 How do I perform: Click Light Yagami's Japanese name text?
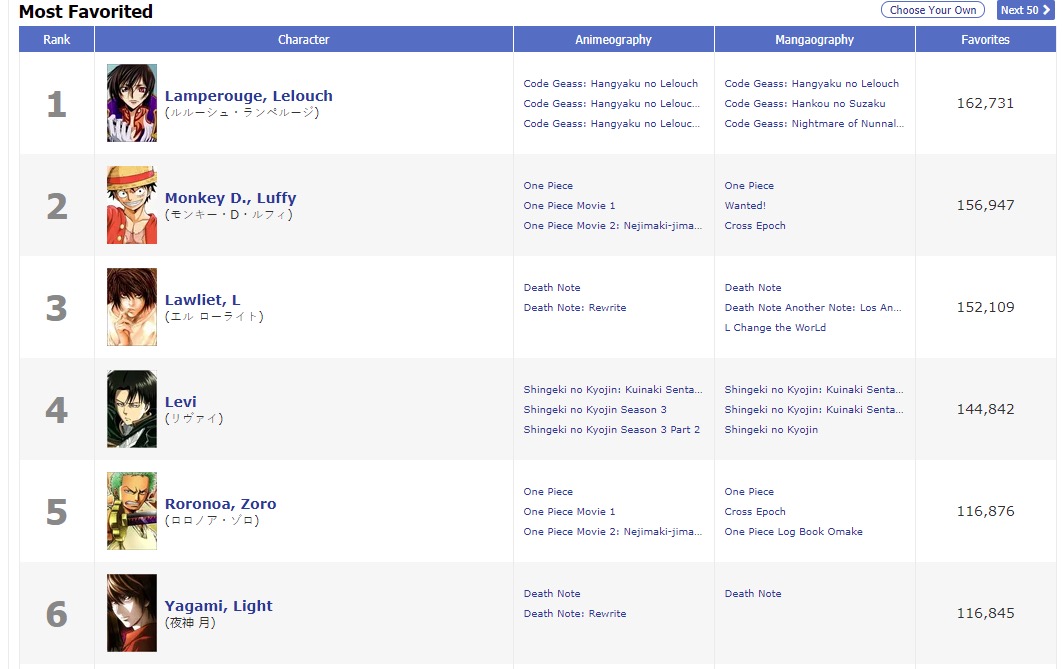(190, 622)
